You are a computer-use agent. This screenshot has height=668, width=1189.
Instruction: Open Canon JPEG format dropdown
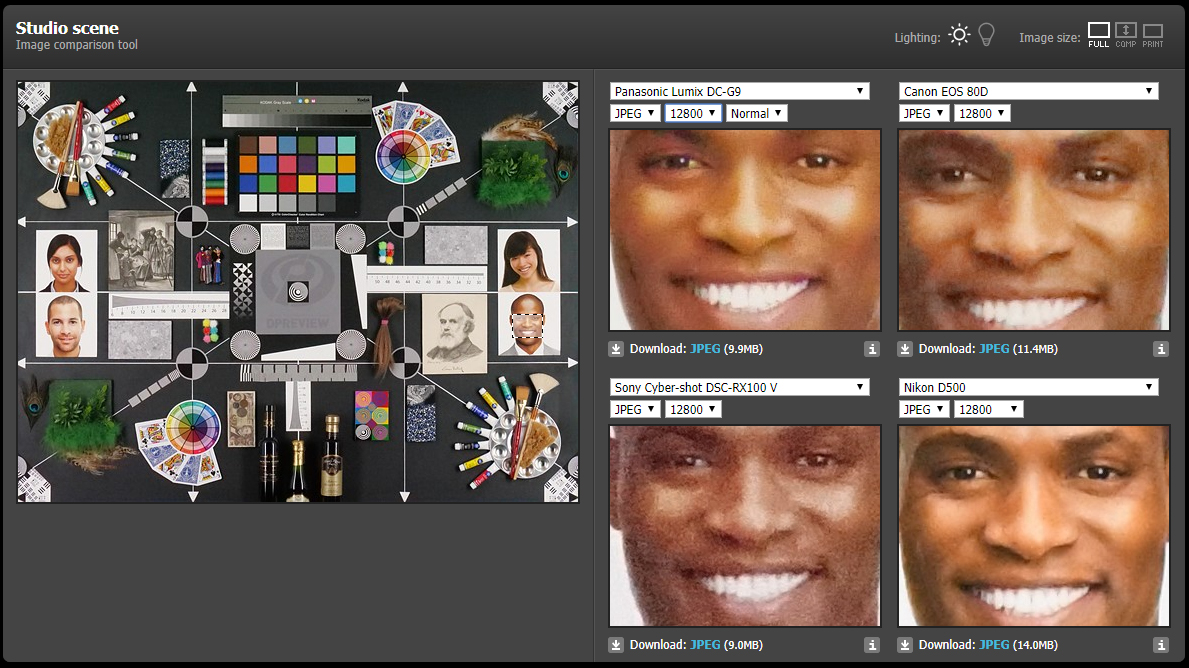click(x=924, y=113)
